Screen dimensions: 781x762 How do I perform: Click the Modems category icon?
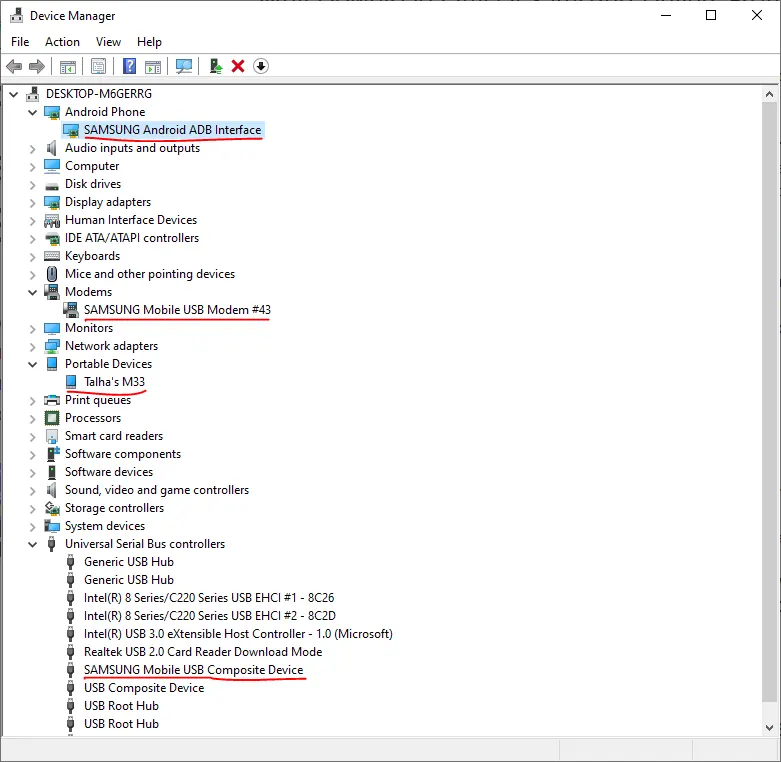point(52,292)
